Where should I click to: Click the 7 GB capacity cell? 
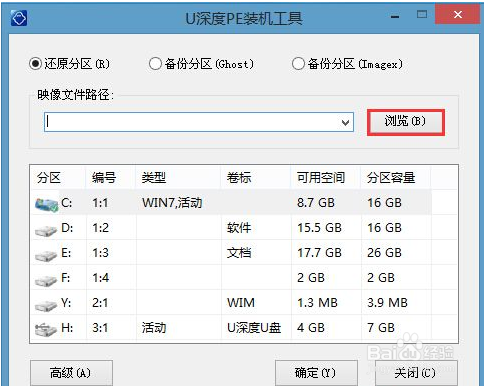pos(381,328)
